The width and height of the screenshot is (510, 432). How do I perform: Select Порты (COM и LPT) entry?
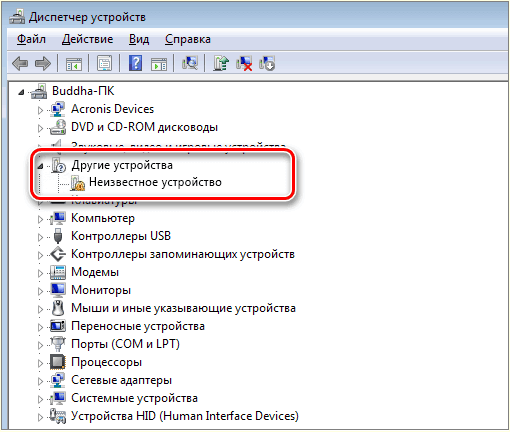(125, 344)
